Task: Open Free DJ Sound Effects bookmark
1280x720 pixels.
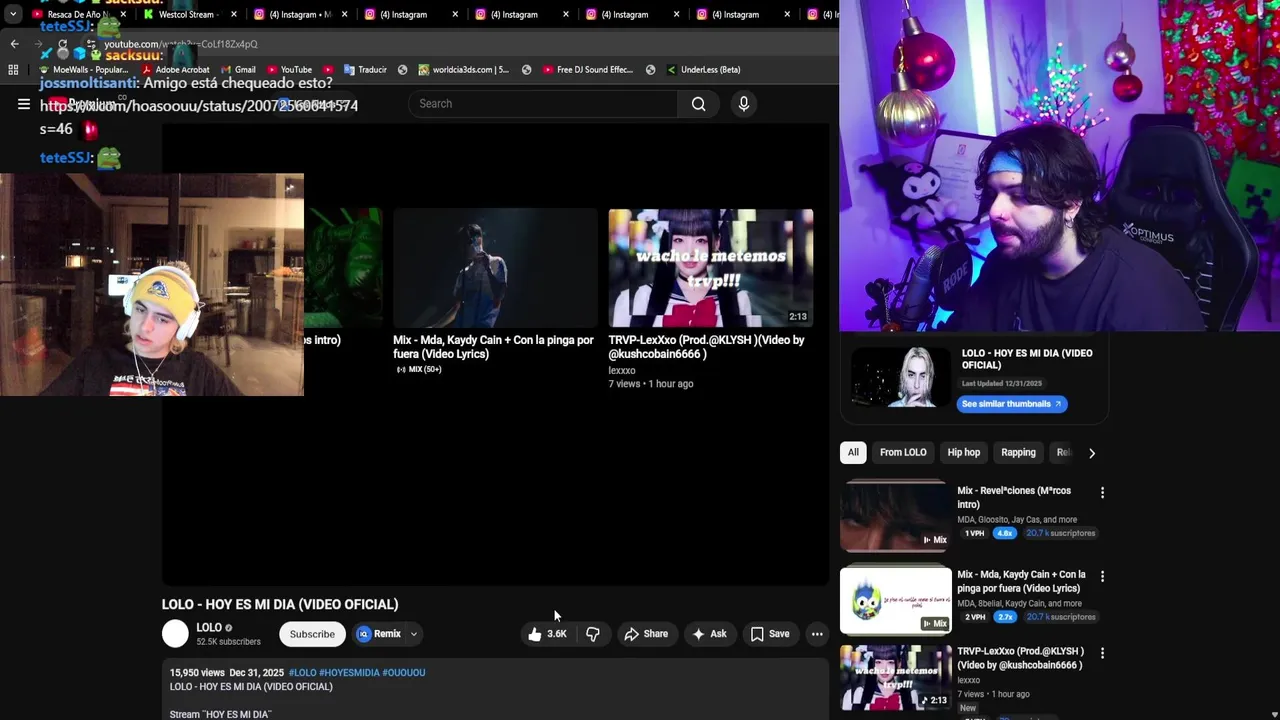Action: point(588,70)
